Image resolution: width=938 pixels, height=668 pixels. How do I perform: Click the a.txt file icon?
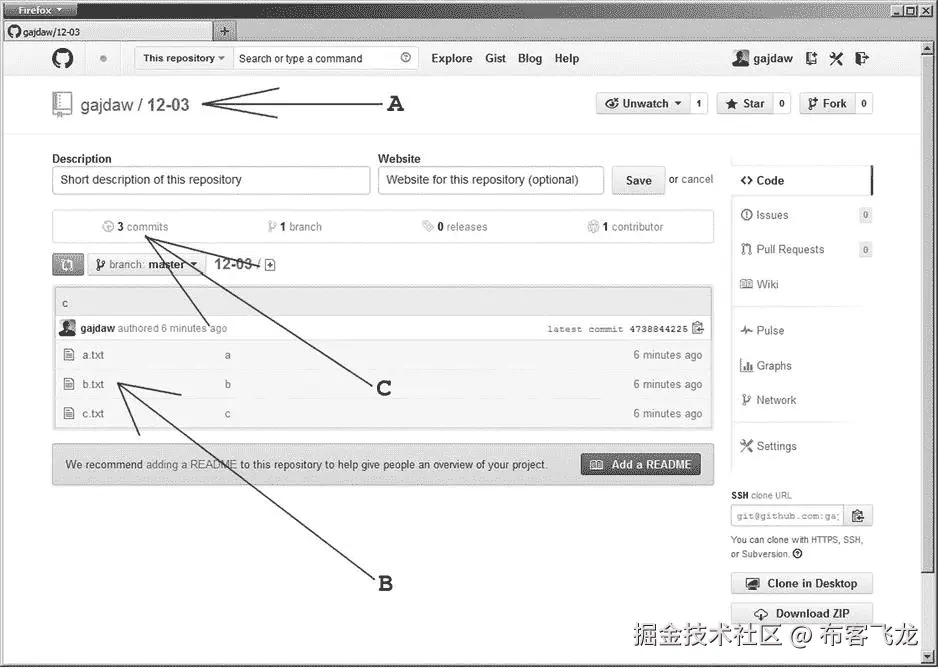69,355
